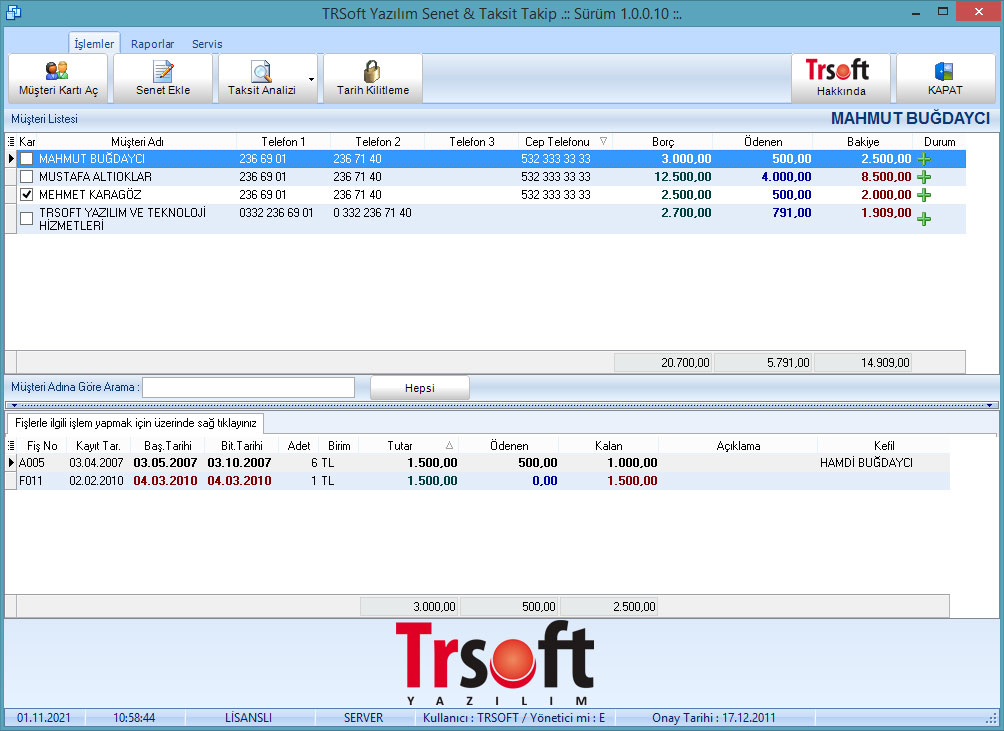Sort by Fiş No column header
The height and width of the screenshot is (731, 1004).
pos(42,446)
